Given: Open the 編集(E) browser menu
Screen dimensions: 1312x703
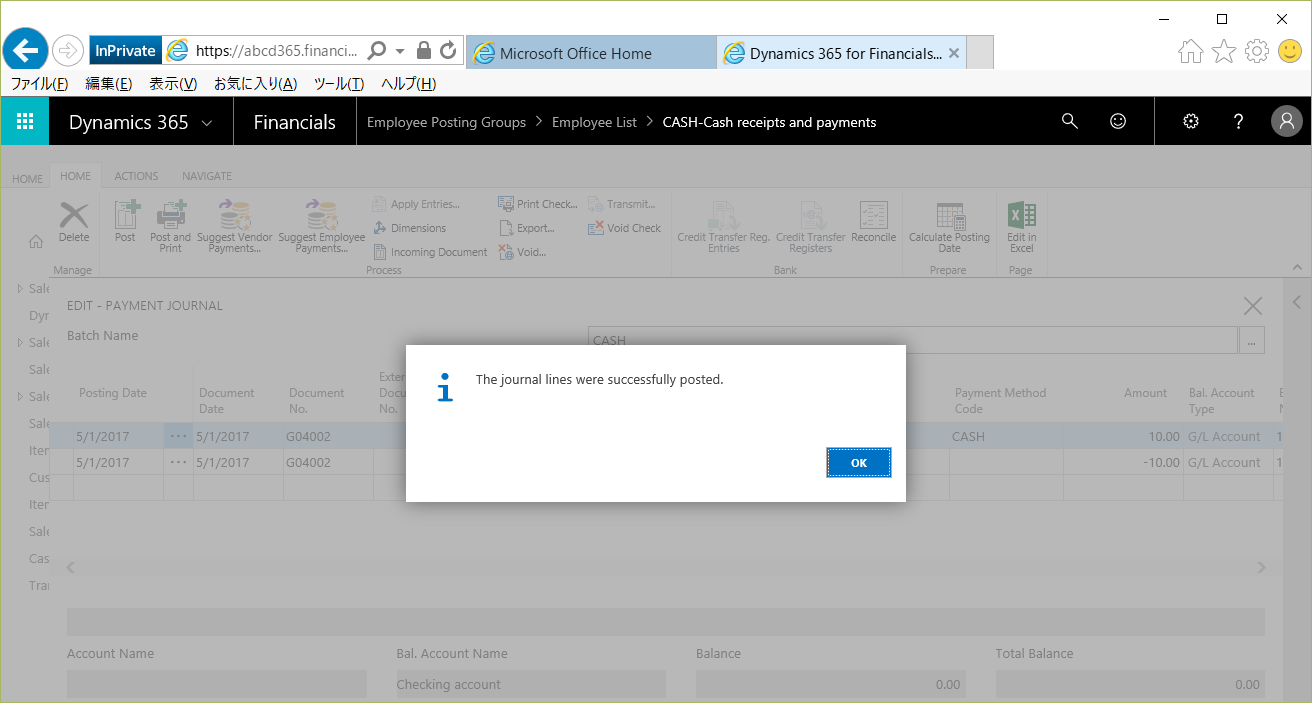Looking at the screenshot, I should pos(108,84).
